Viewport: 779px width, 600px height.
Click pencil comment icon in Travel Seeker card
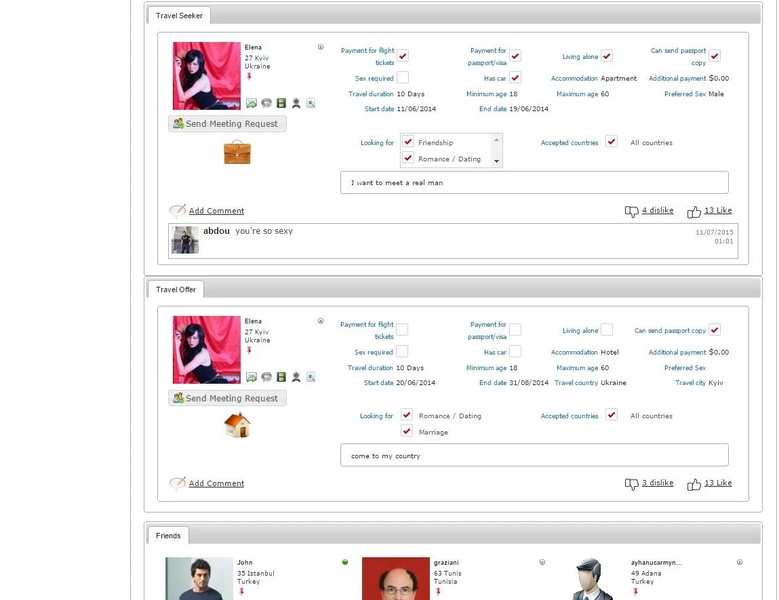pos(177,211)
